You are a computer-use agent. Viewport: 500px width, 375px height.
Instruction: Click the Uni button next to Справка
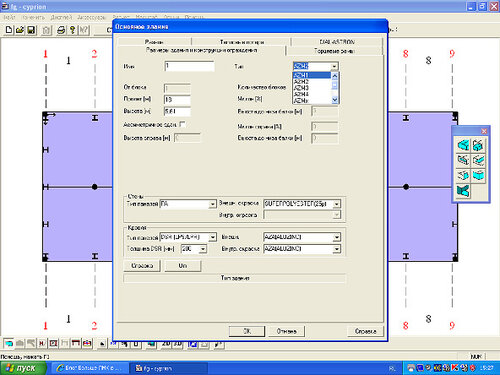tap(183, 266)
